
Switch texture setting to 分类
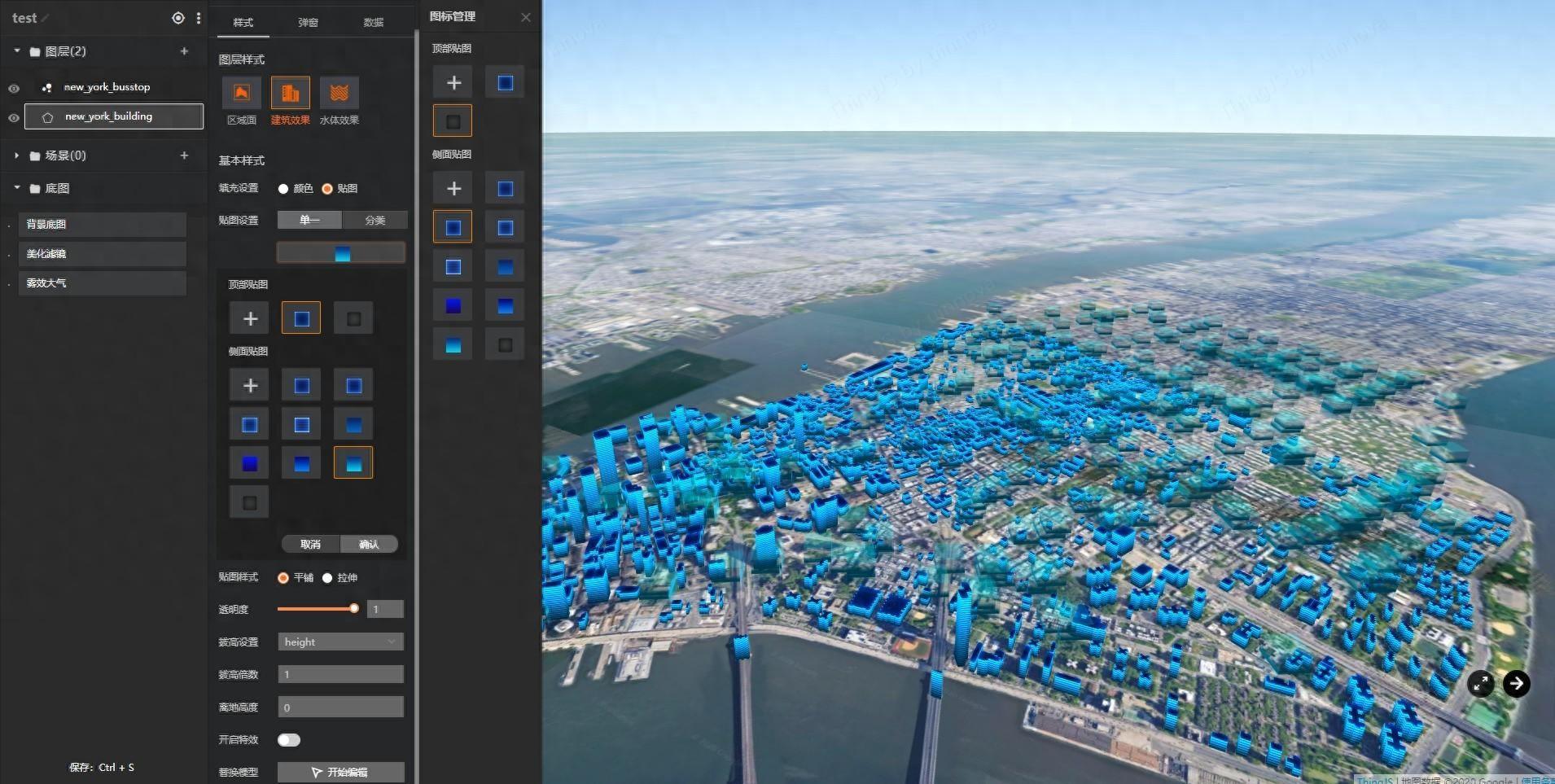375,220
